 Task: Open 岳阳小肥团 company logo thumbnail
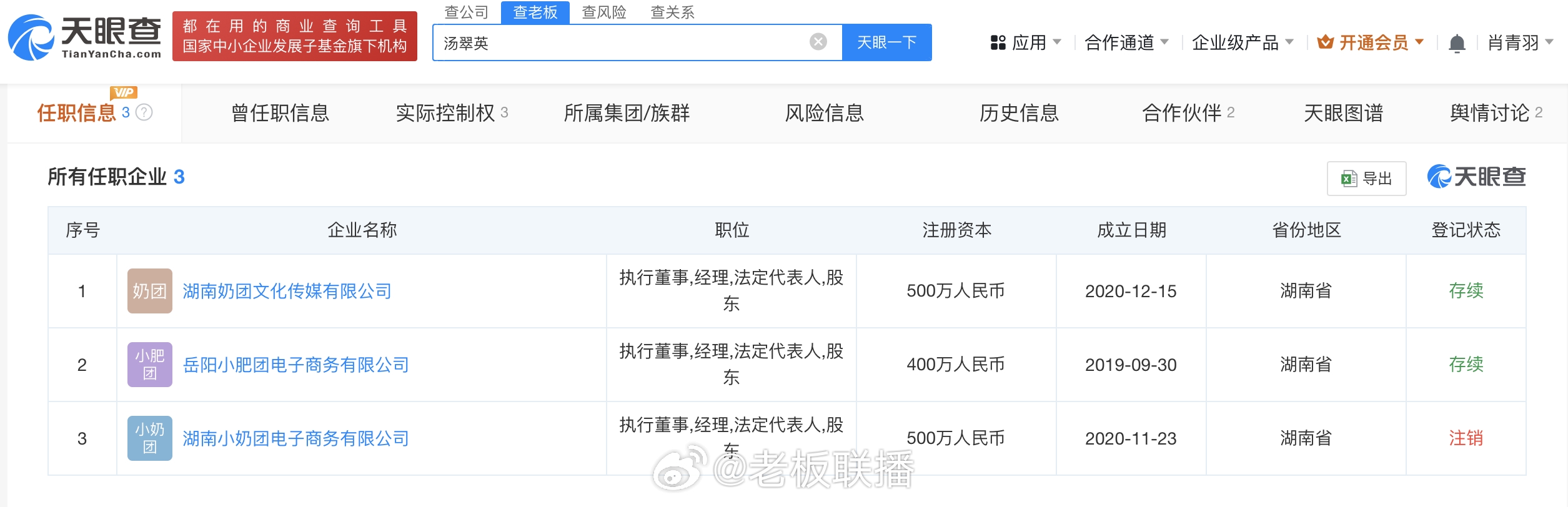150,365
